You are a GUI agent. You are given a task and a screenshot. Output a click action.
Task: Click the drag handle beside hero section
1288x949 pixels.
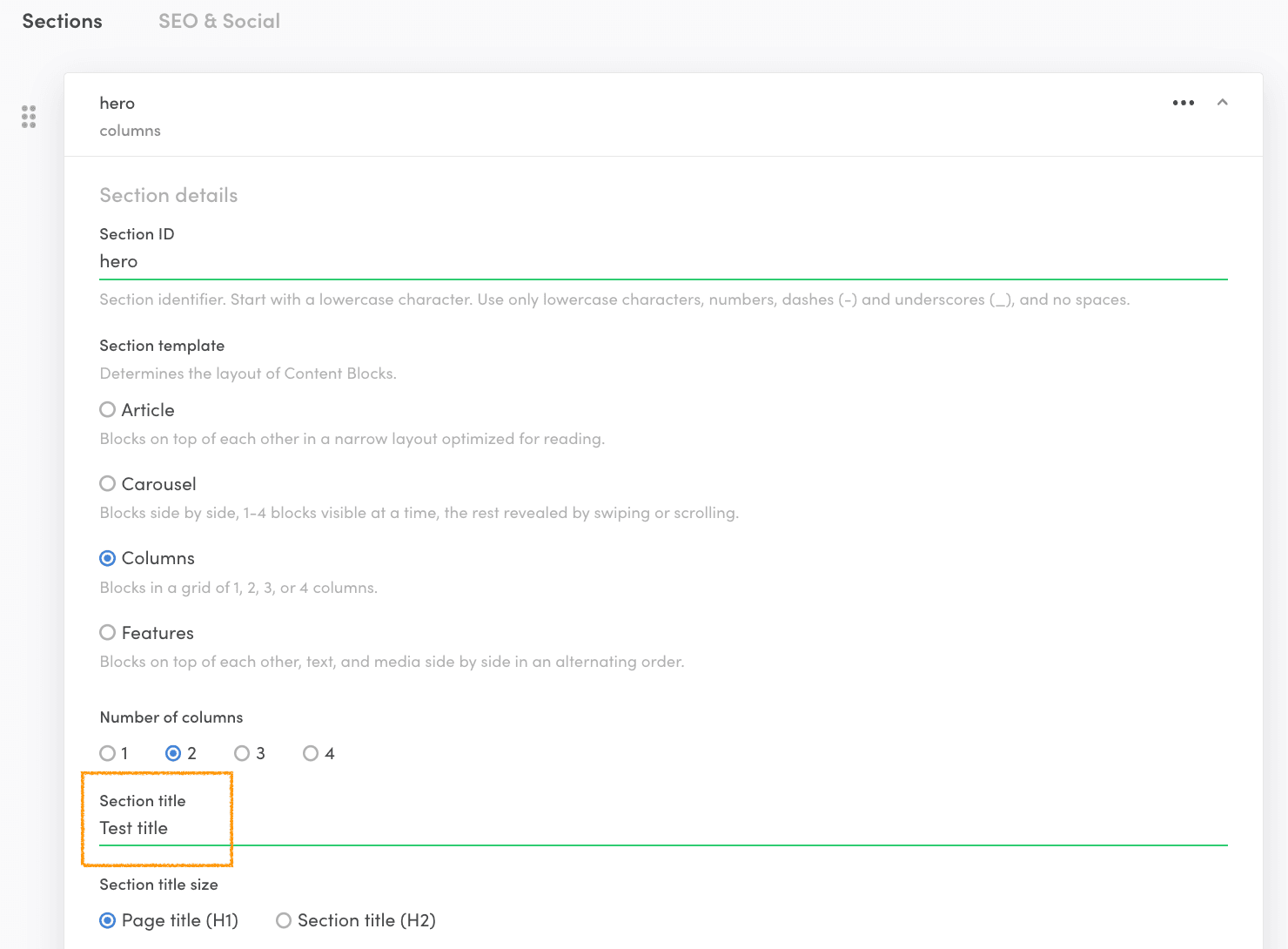[x=29, y=117]
